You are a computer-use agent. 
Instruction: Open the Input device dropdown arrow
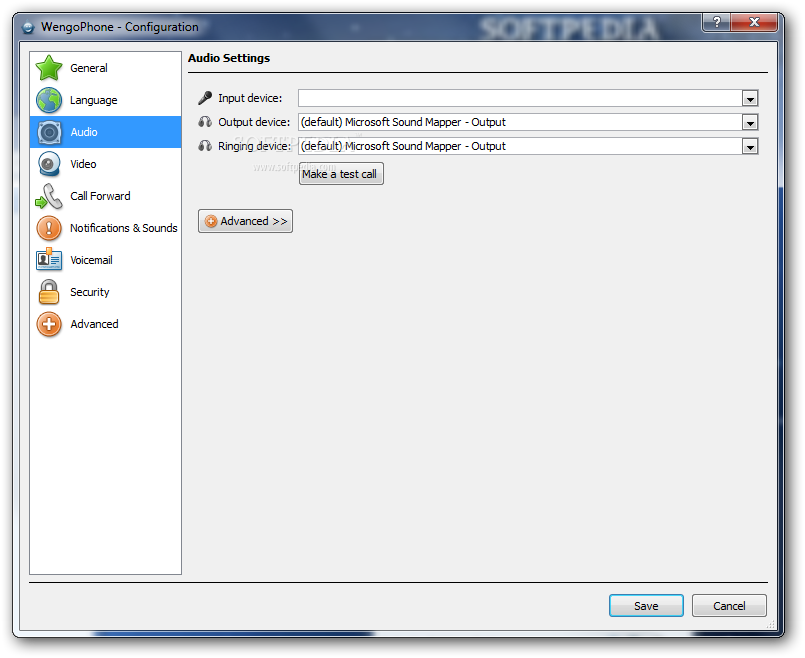(750, 98)
